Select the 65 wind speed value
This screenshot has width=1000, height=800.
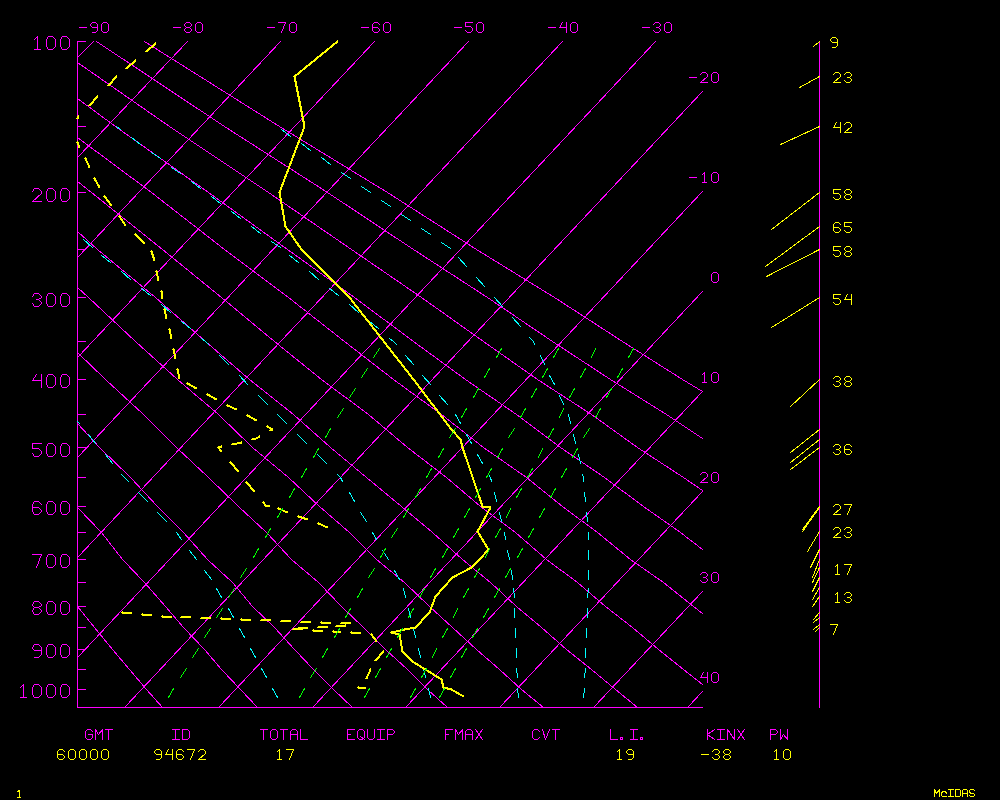(842, 228)
